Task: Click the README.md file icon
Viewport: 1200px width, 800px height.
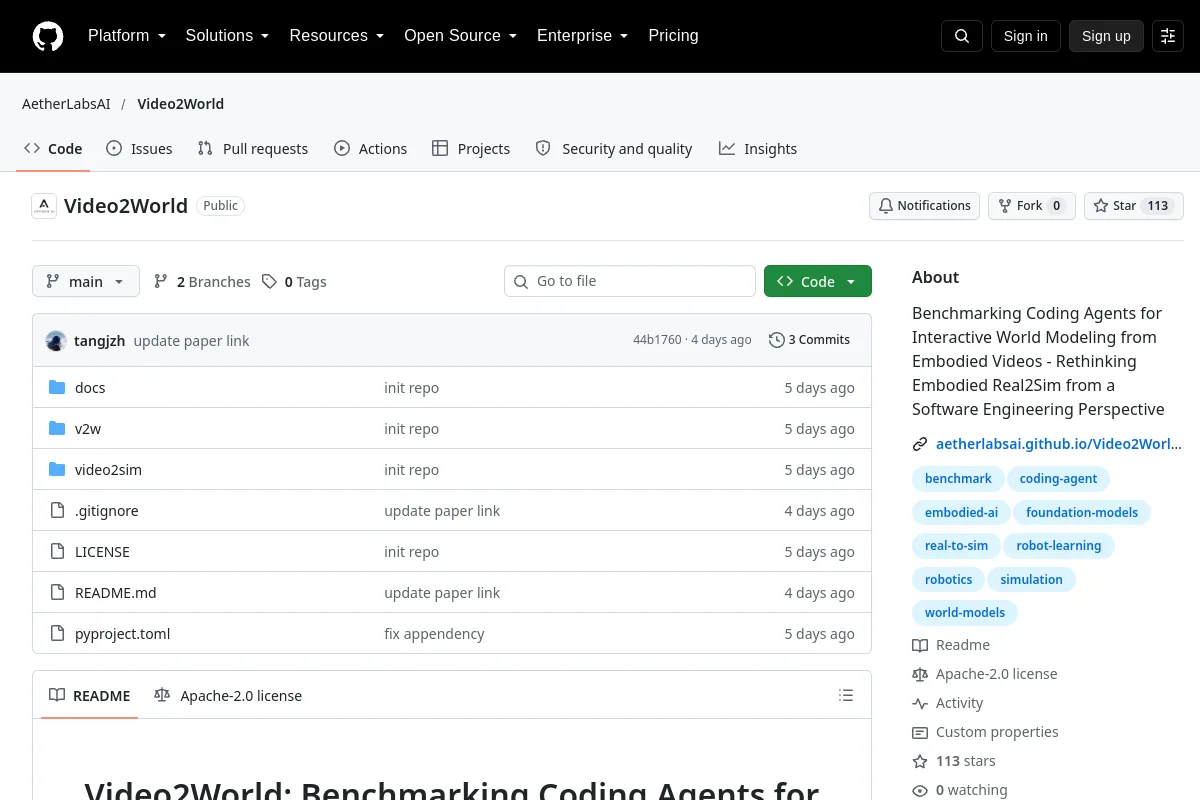Action: point(57,592)
